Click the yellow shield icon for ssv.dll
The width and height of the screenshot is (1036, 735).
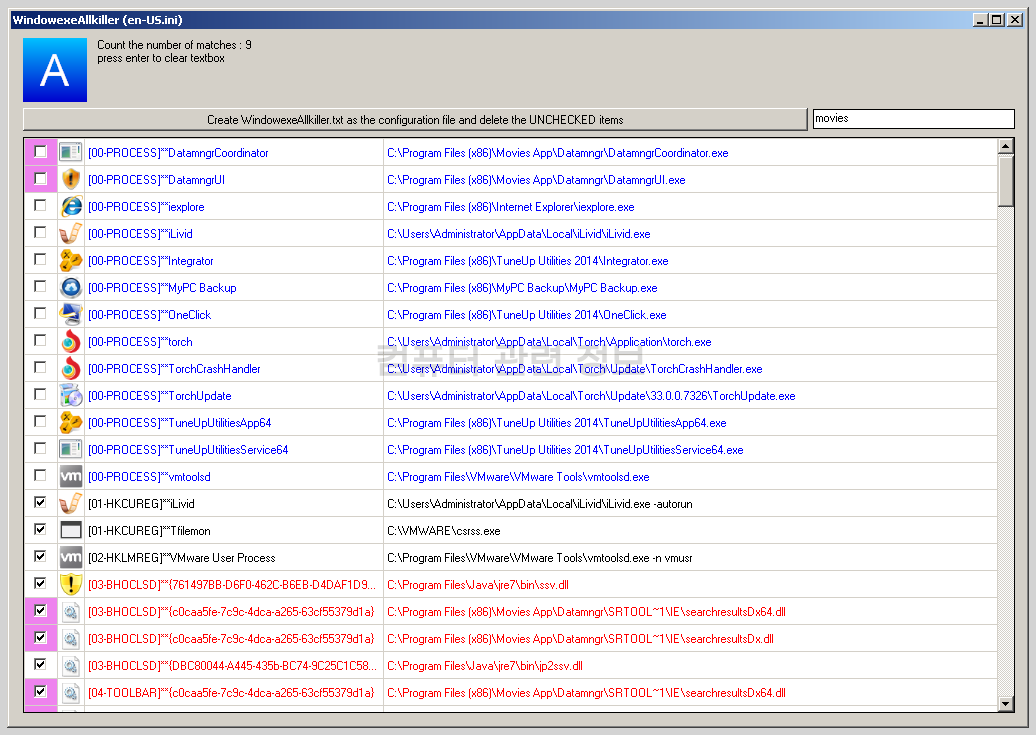click(x=71, y=585)
